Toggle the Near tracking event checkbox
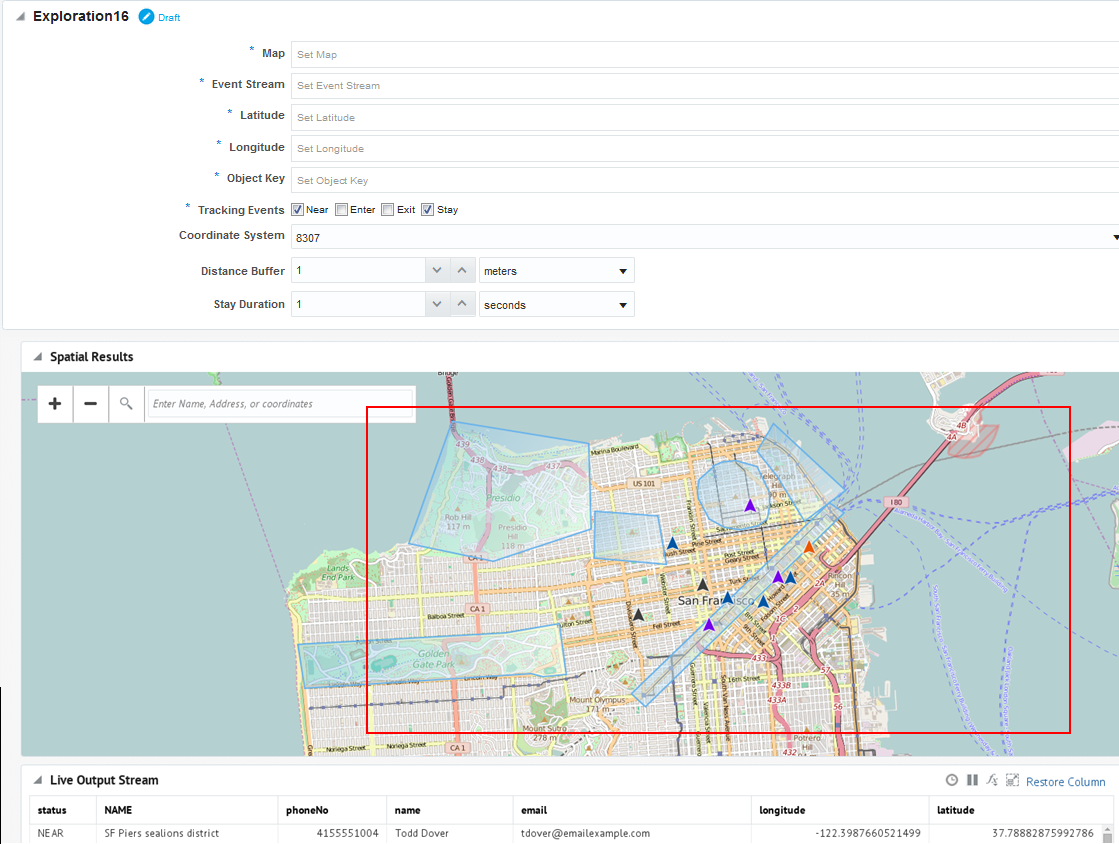 pyautogui.click(x=298, y=210)
